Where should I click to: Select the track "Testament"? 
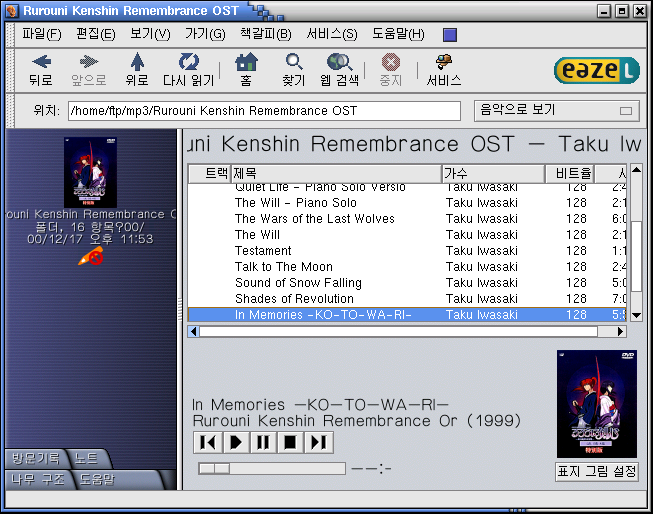(x=407, y=251)
